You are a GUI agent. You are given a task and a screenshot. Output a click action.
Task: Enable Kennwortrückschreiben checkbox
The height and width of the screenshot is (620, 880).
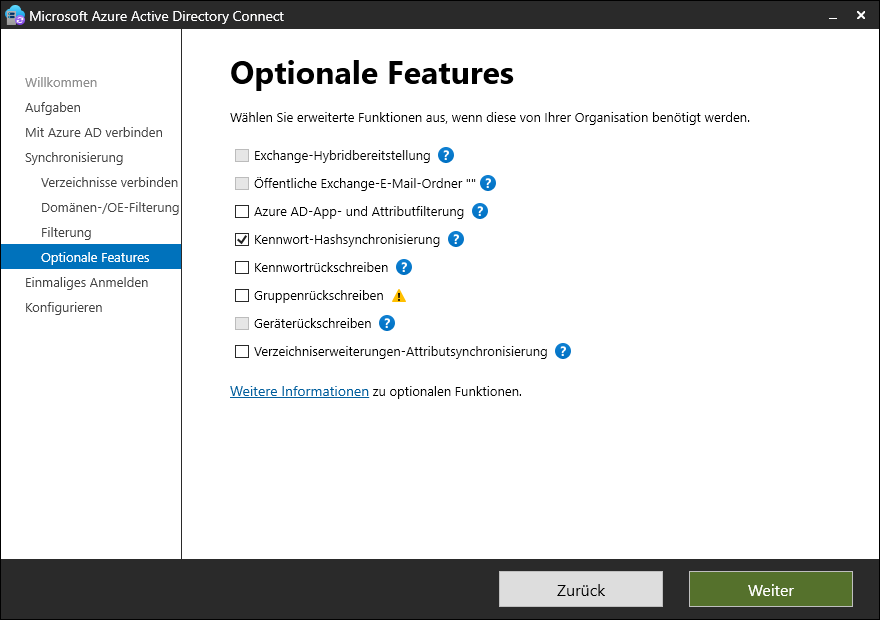coord(241,268)
